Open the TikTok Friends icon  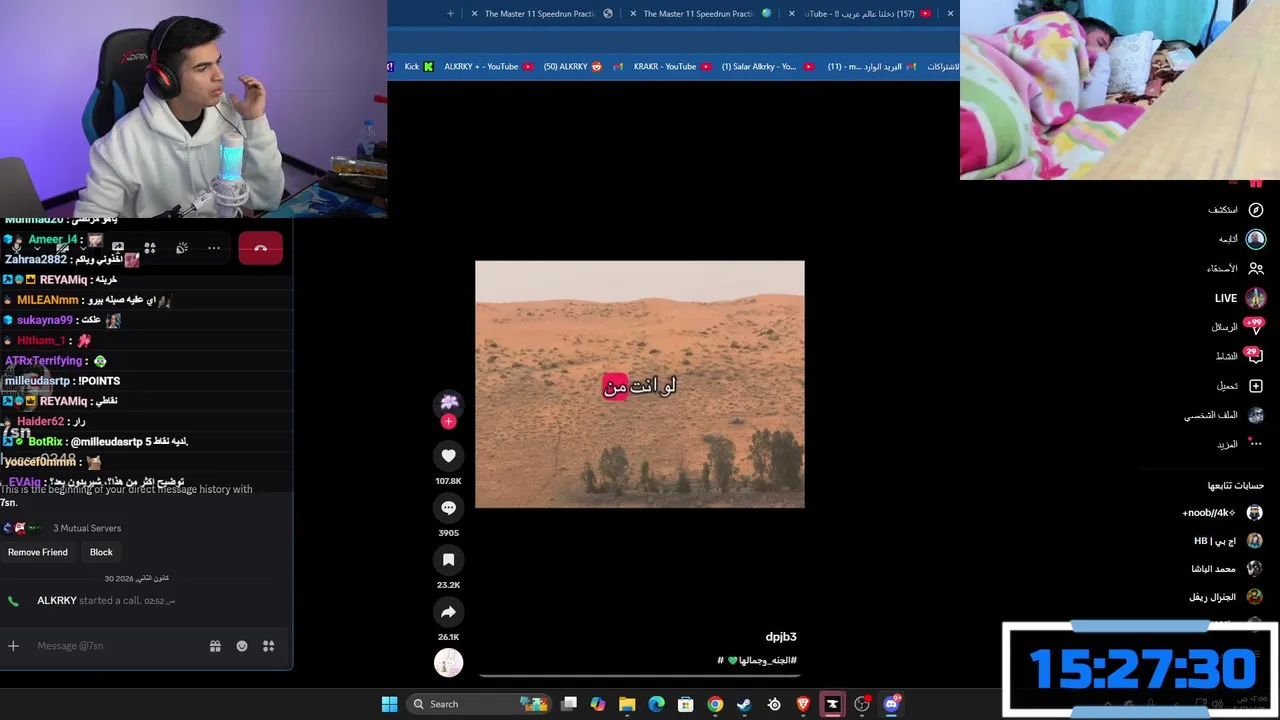(1256, 268)
